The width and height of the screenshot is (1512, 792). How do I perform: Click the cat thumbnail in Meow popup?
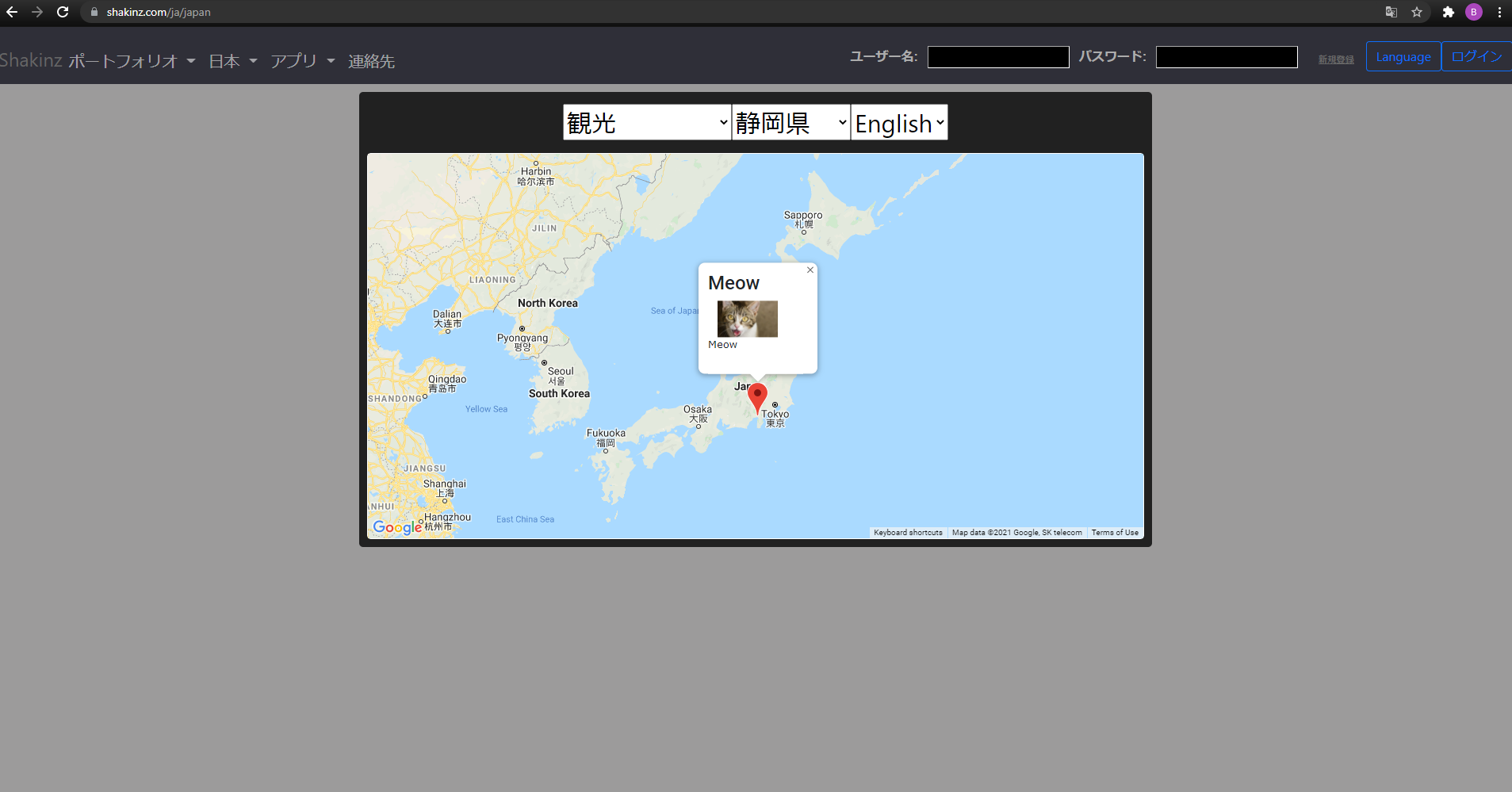coord(747,319)
